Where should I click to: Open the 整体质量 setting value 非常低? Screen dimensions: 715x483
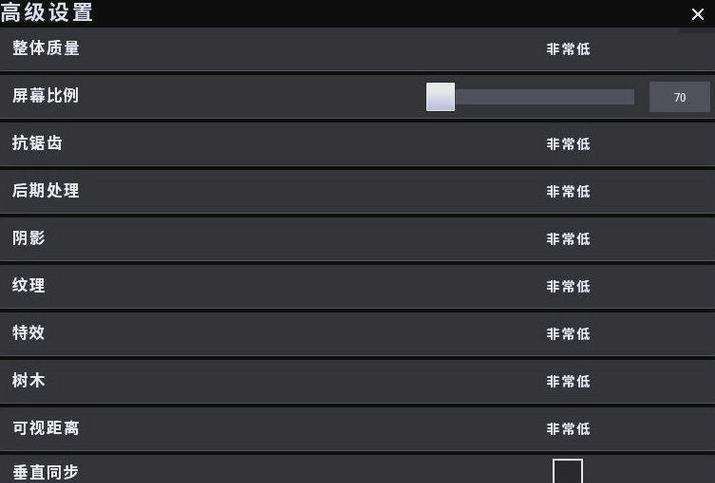(x=568, y=49)
